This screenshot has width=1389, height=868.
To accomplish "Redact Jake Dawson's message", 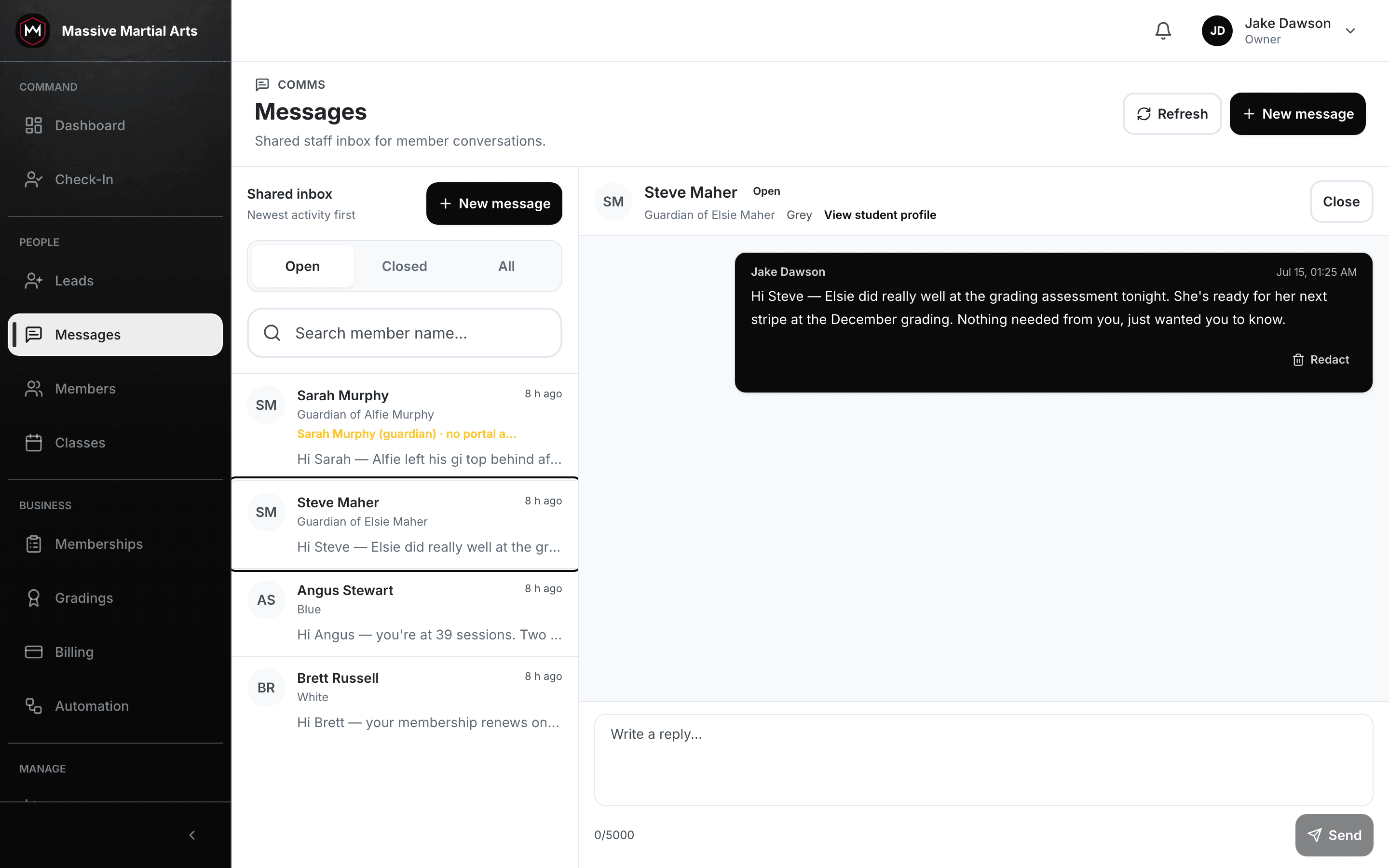I will coord(1321,359).
